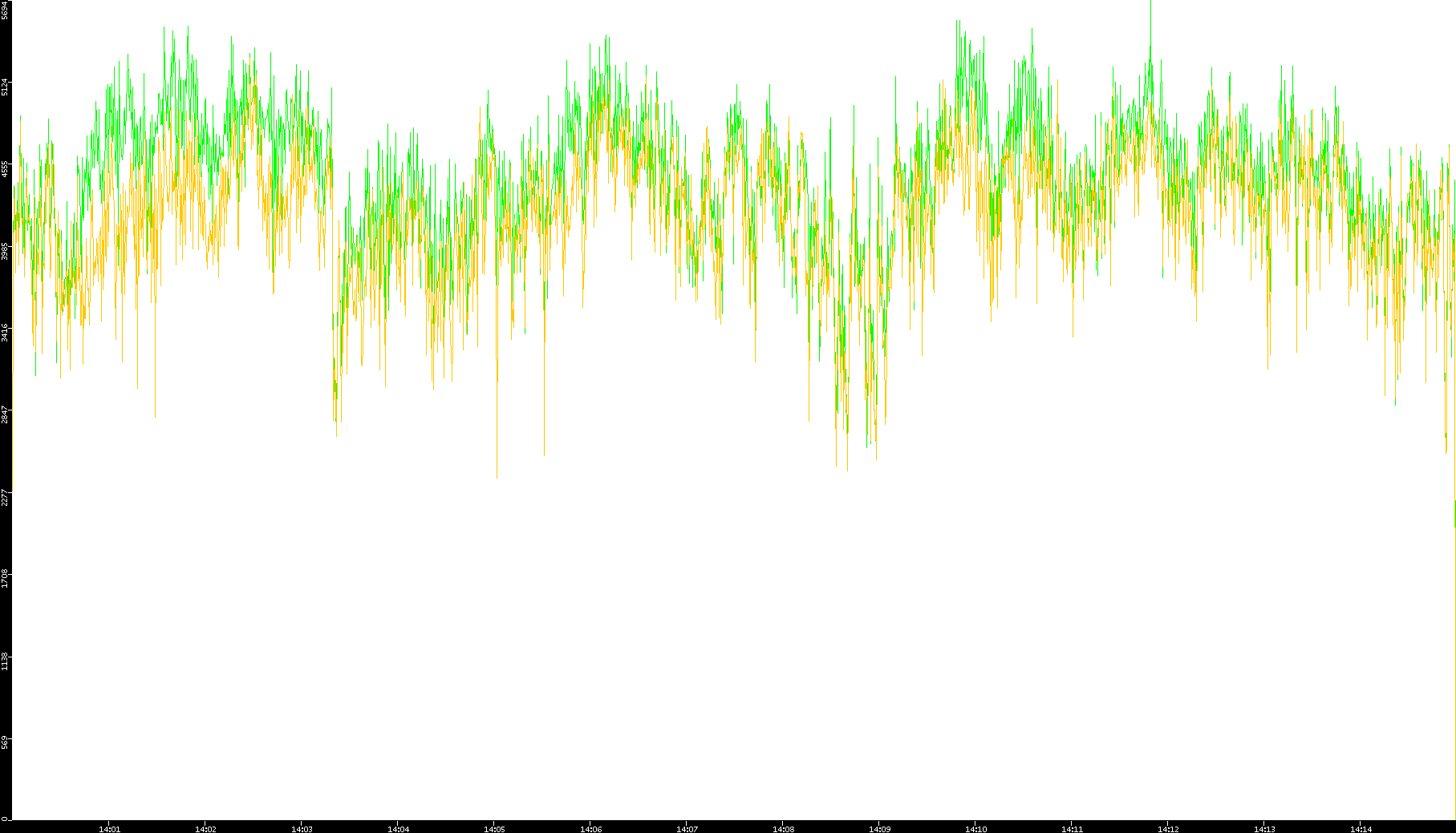
Task: Click the 14:01 time axis label
Action: click(109, 829)
